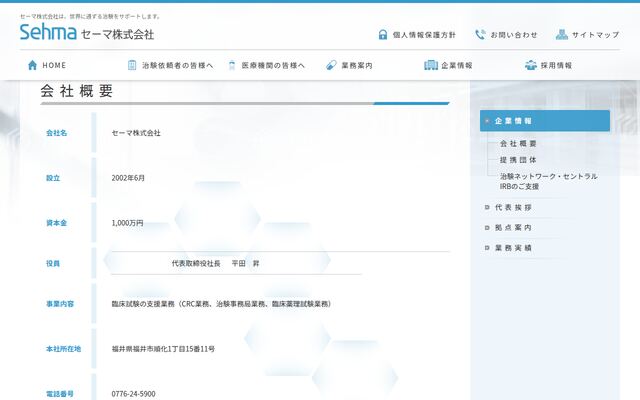Viewport: 640px width, 400px height.
Task: Click the 会社名 row label
Action: coord(56,133)
